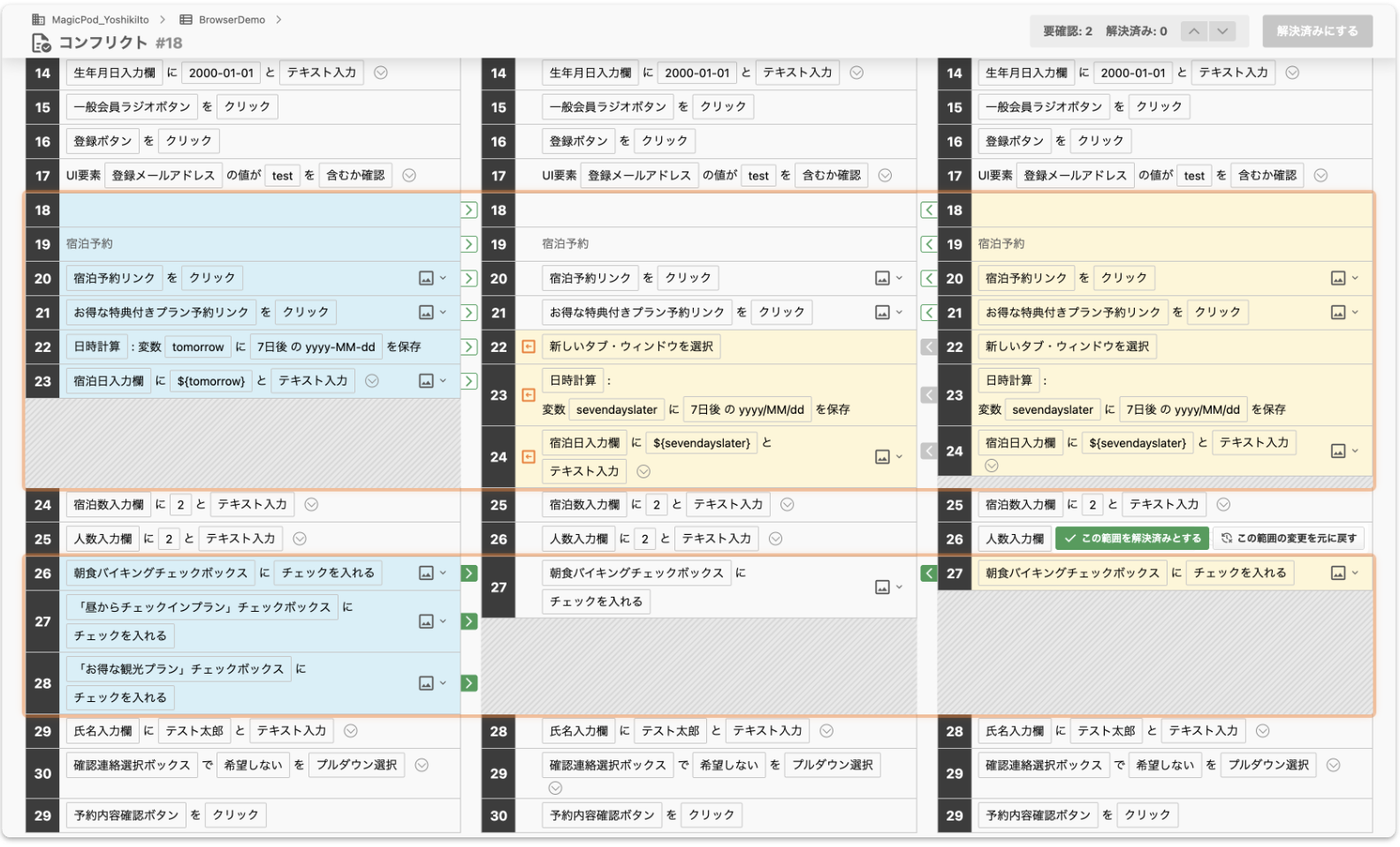
Task: Open MagicPod_Yoshikilto breadcrumb
Action: 99,19
